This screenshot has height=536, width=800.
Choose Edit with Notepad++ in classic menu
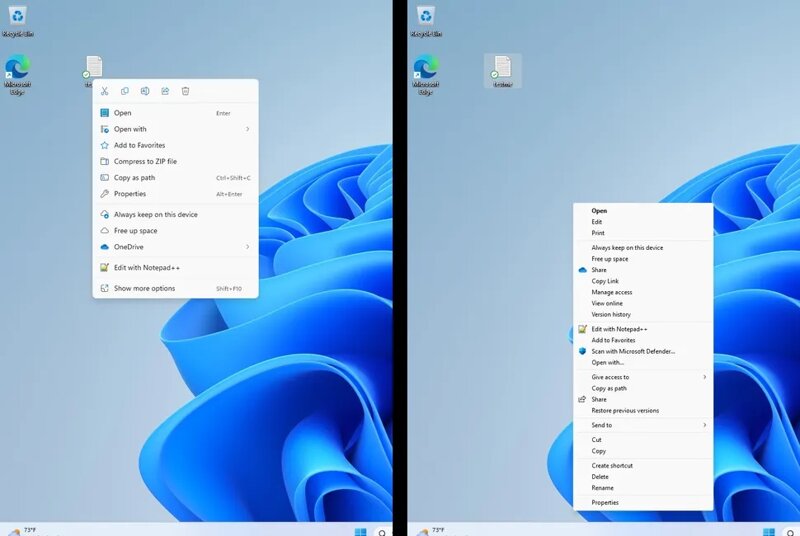643,329
